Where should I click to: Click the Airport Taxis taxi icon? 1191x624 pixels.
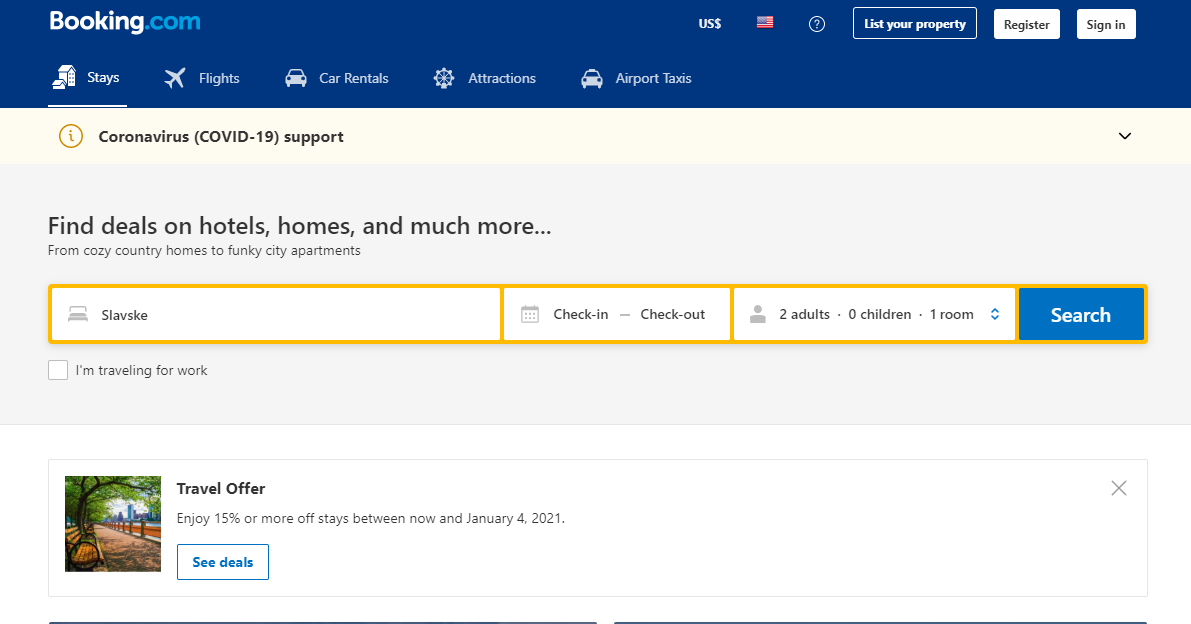592,78
